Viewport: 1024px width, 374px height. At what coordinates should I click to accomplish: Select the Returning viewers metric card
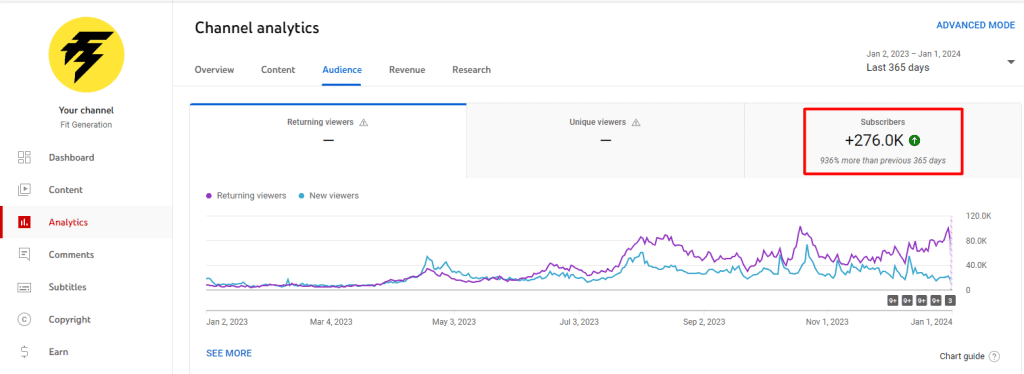[328, 140]
